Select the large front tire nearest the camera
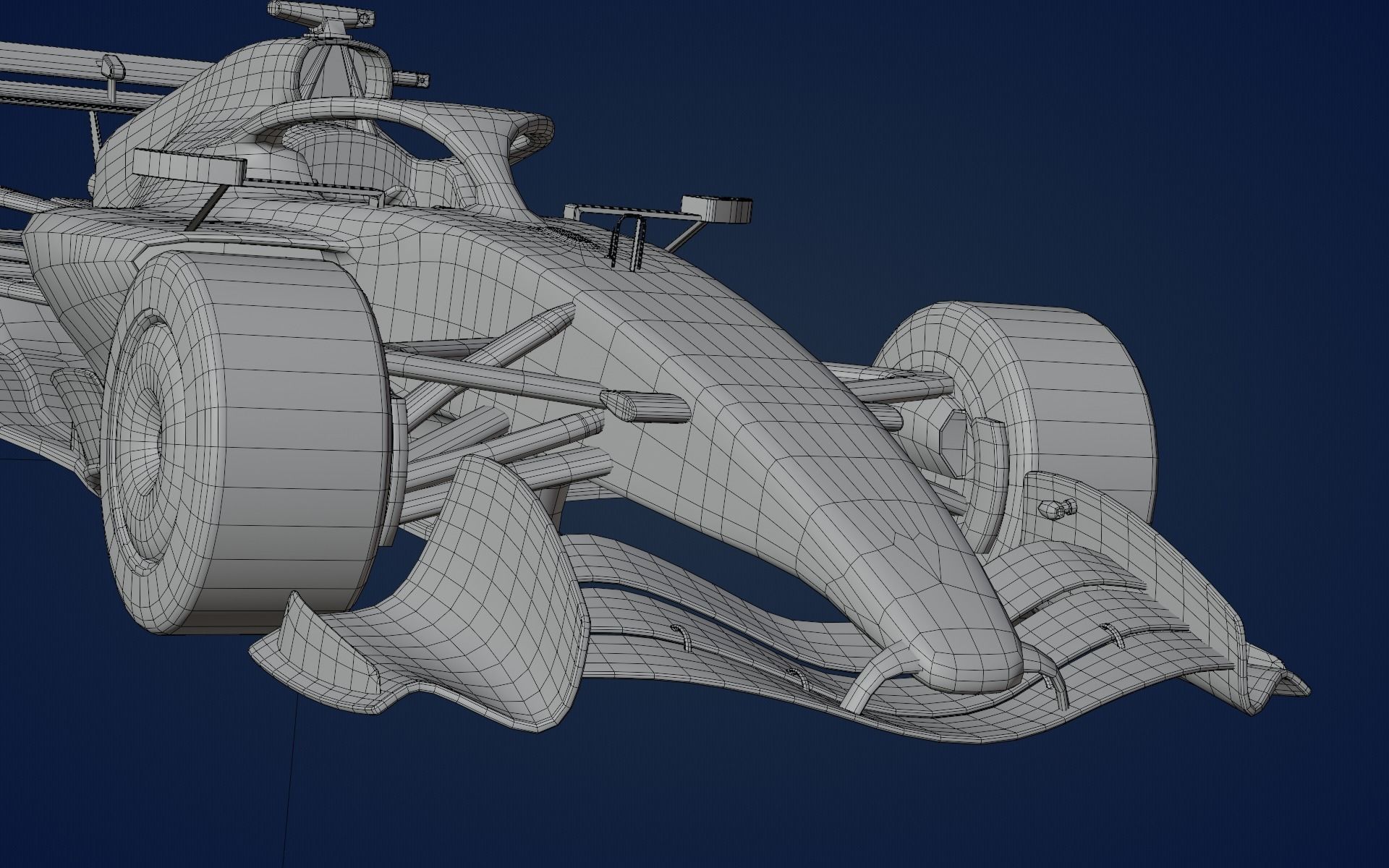The width and height of the screenshot is (1389, 868). (246, 442)
